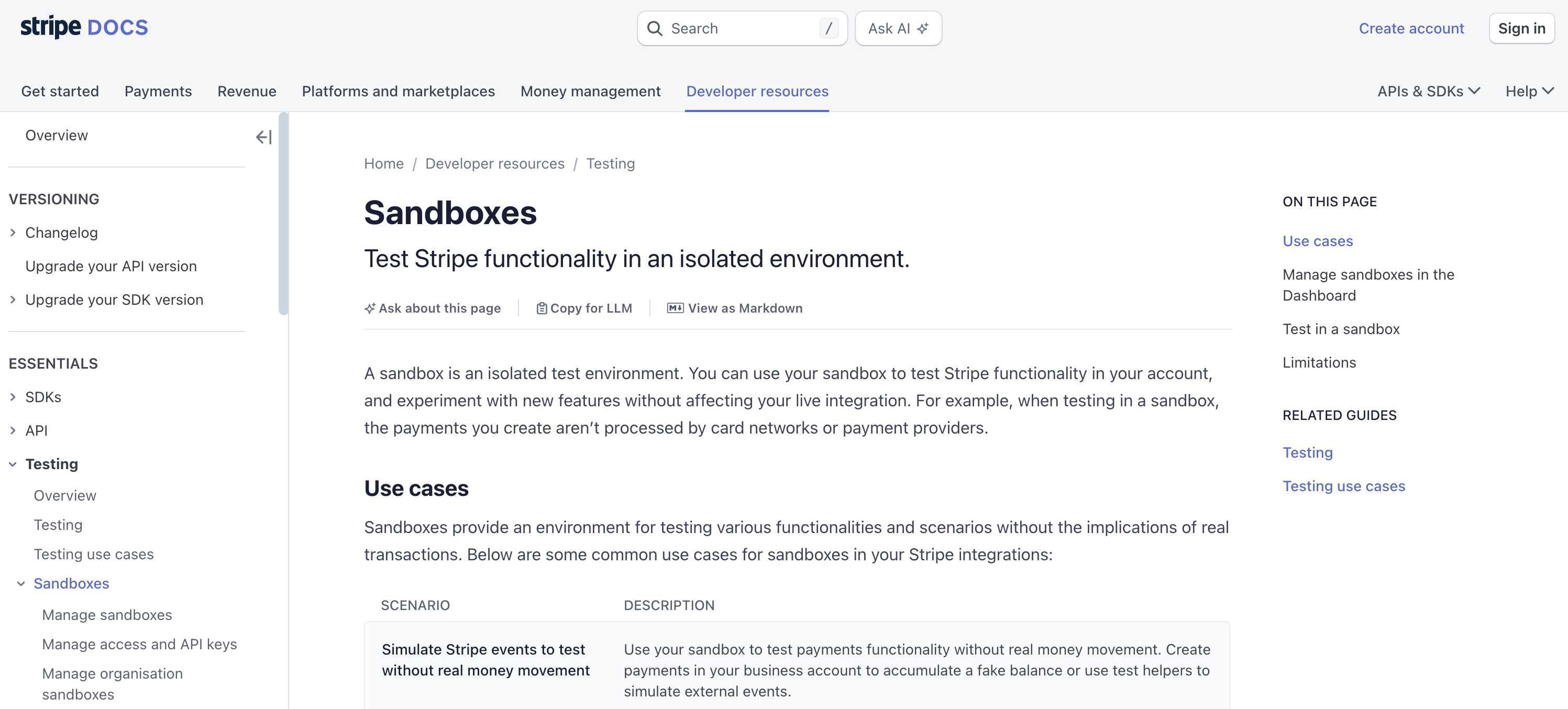Click the Copy for LLM clipboard icon

coord(540,308)
